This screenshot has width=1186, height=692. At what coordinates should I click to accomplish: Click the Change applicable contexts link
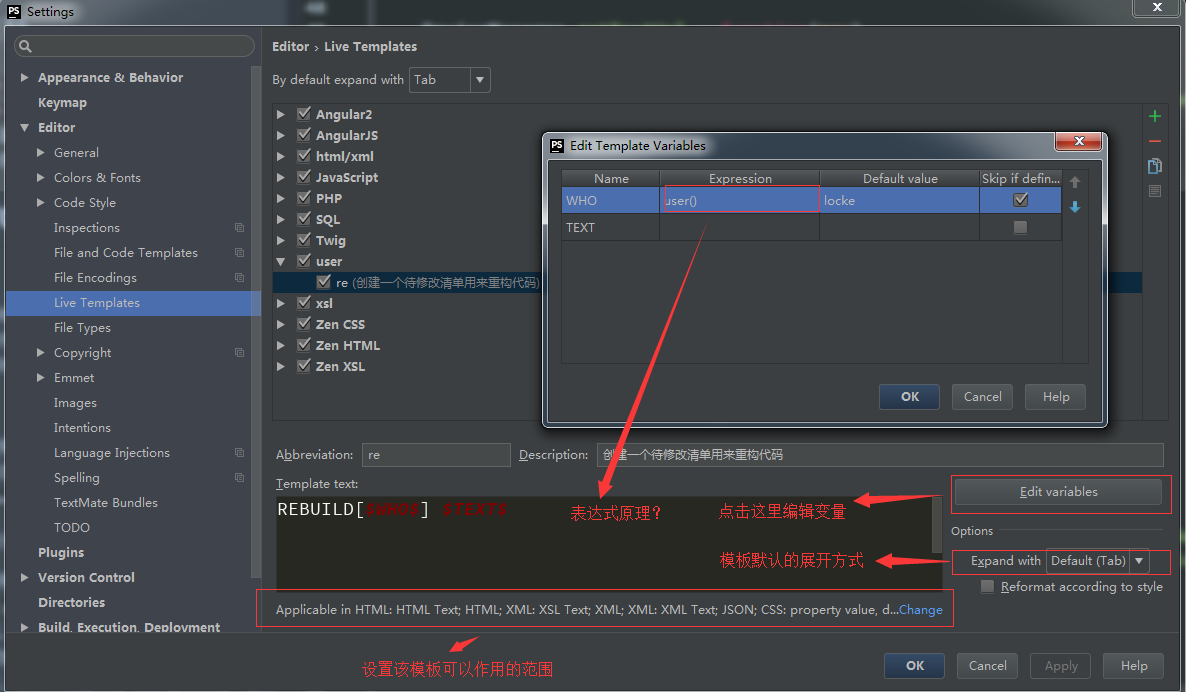click(x=920, y=610)
